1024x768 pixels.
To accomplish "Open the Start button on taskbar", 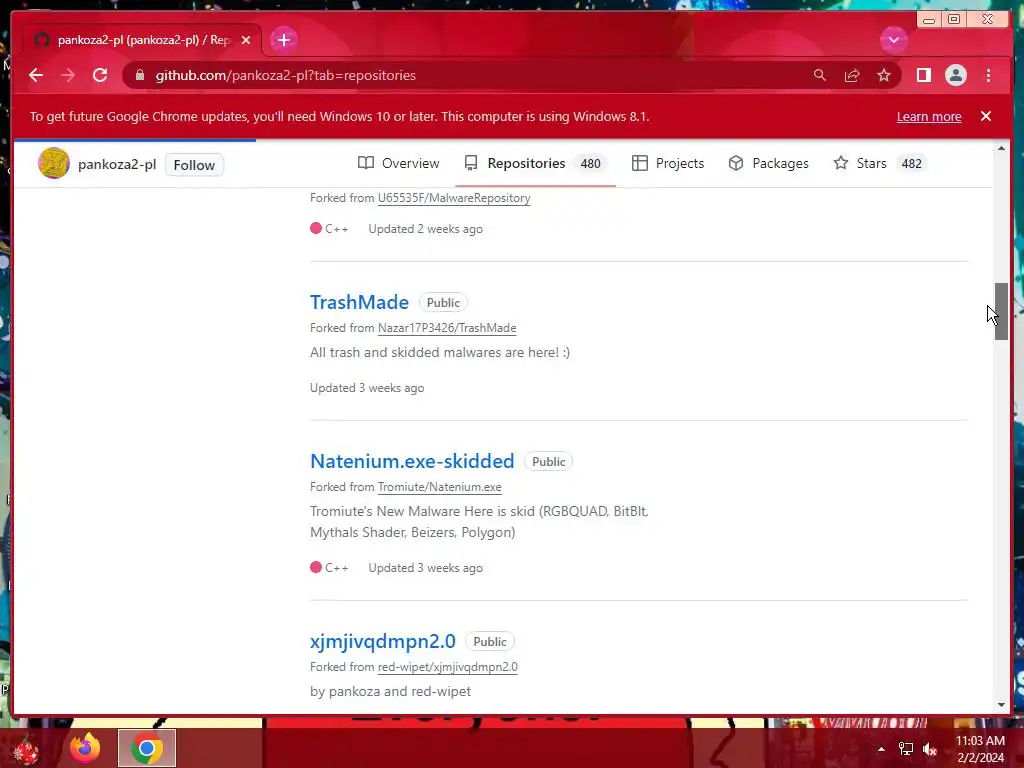I will coord(26,748).
